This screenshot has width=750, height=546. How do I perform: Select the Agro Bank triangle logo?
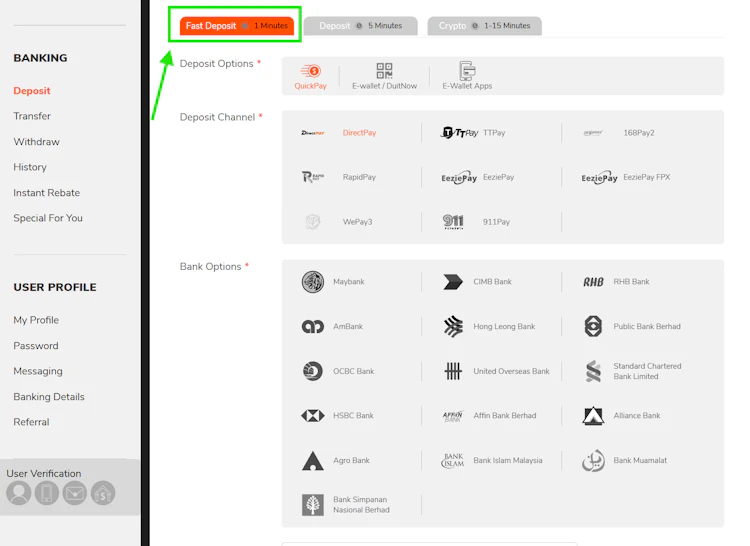click(x=313, y=461)
